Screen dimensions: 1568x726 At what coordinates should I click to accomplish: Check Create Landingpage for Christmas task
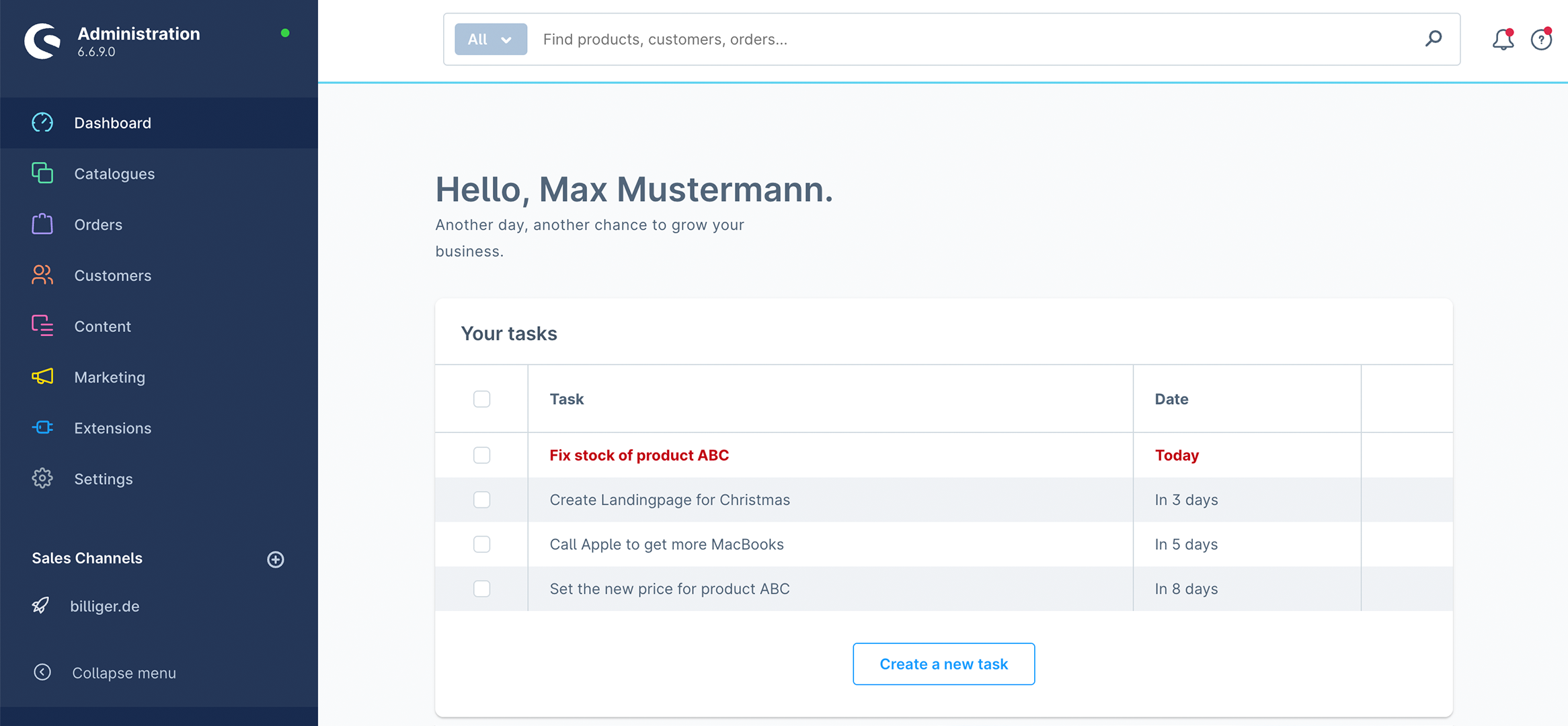482,499
